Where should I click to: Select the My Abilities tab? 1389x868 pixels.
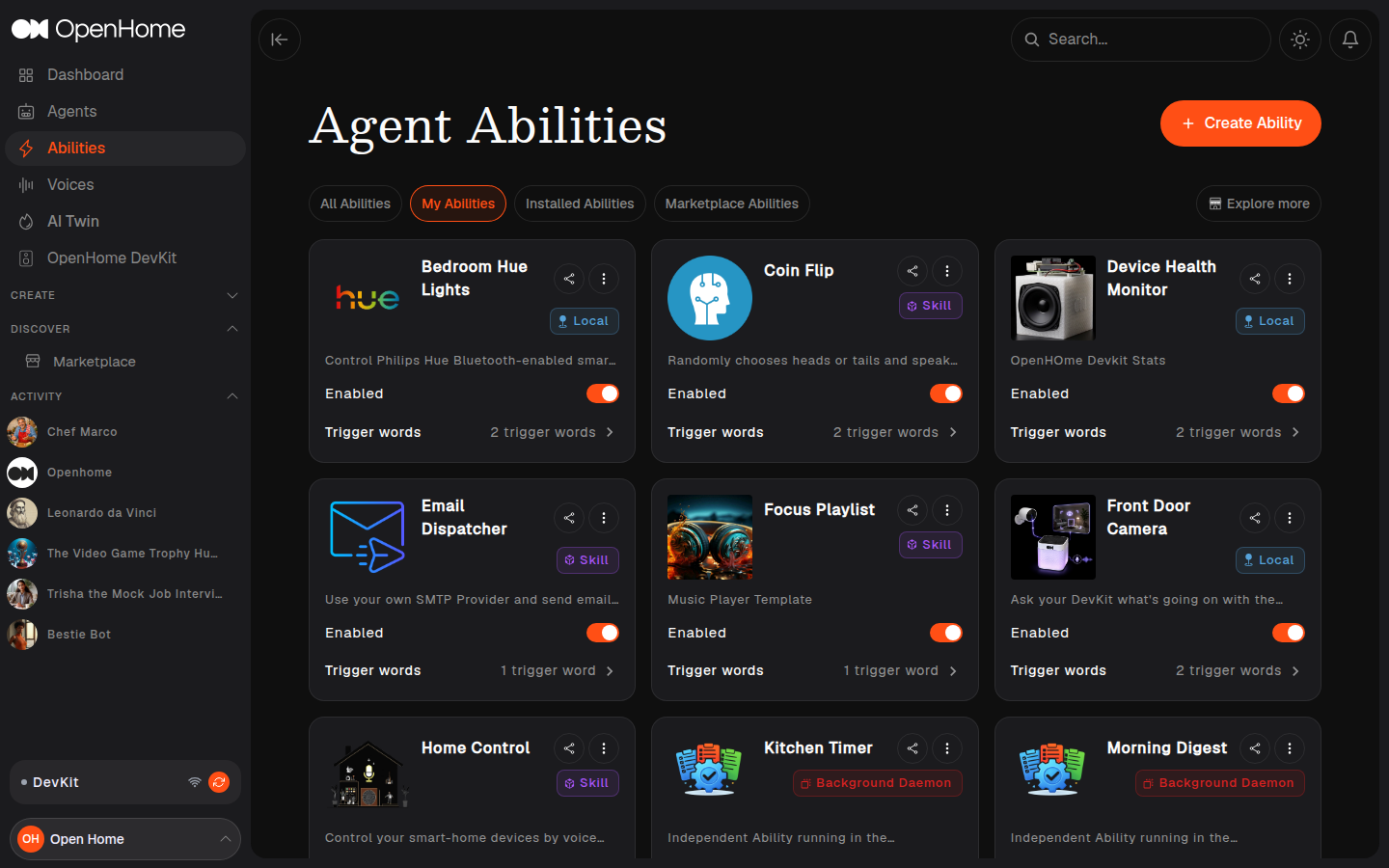pos(458,203)
